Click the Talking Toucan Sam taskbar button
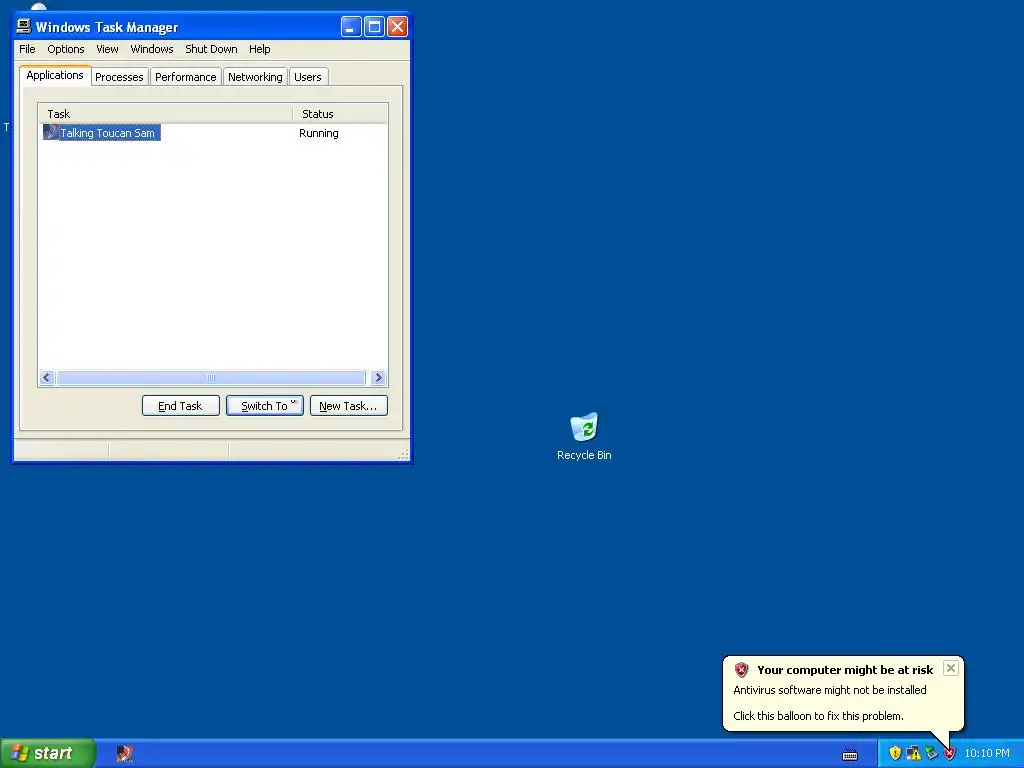 (125, 754)
